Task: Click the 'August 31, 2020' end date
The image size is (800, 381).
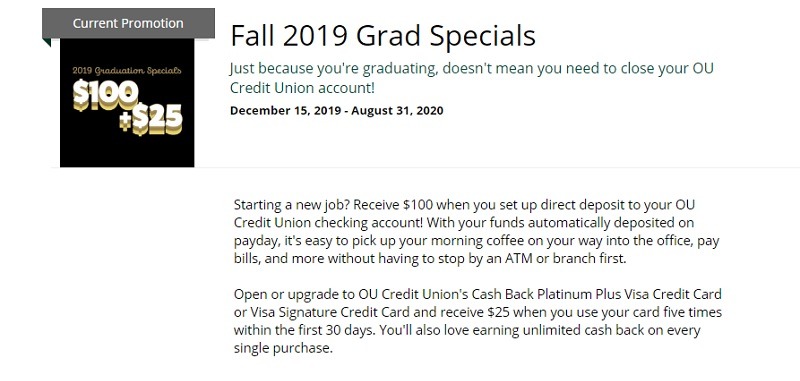Action: [x=397, y=110]
